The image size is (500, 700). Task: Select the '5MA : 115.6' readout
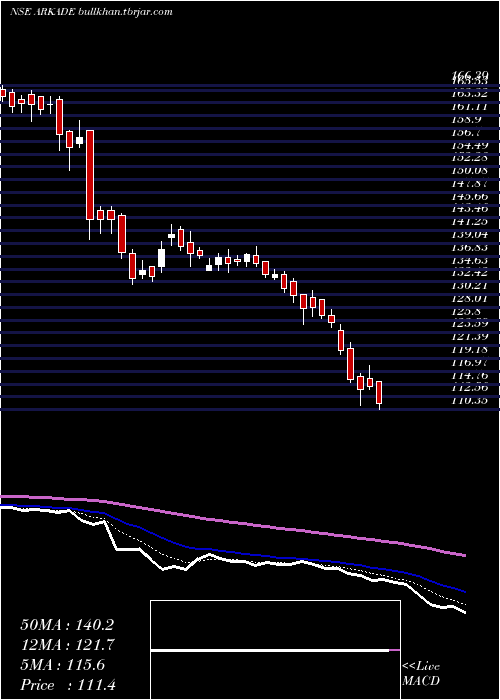pos(62,665)
